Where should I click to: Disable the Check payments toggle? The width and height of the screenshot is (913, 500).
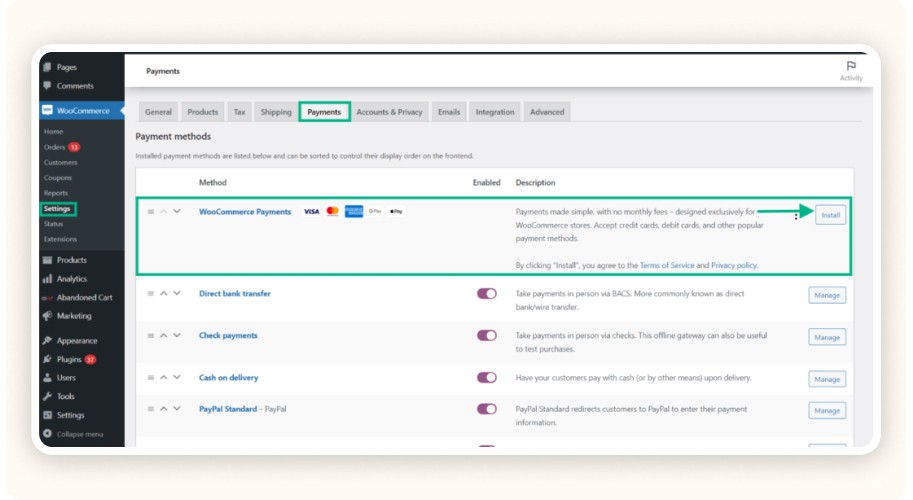(487, 335)
